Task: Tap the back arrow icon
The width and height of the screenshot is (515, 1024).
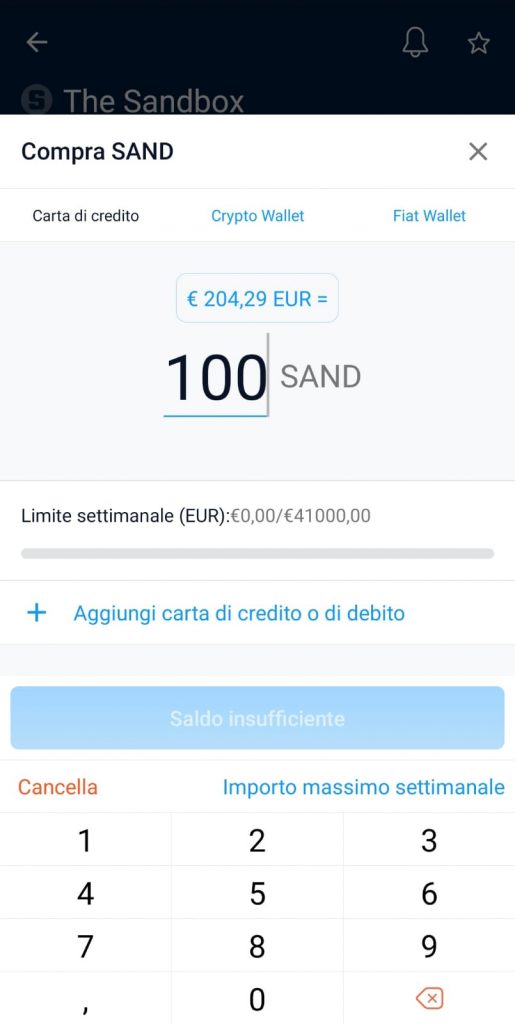Action: click(x=37, y=42)
